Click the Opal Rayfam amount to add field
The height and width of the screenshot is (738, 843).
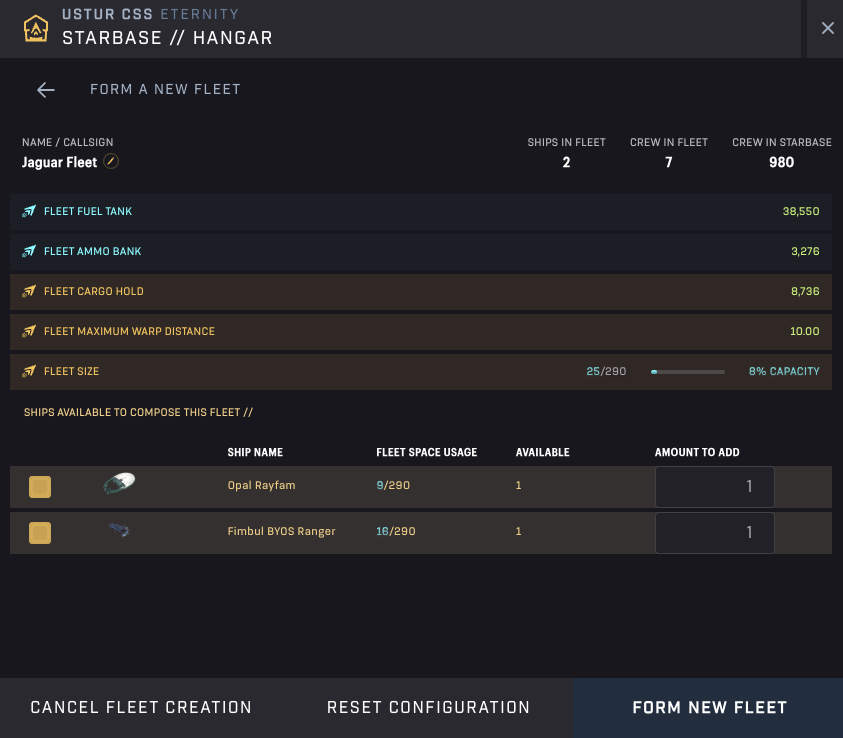714,487
